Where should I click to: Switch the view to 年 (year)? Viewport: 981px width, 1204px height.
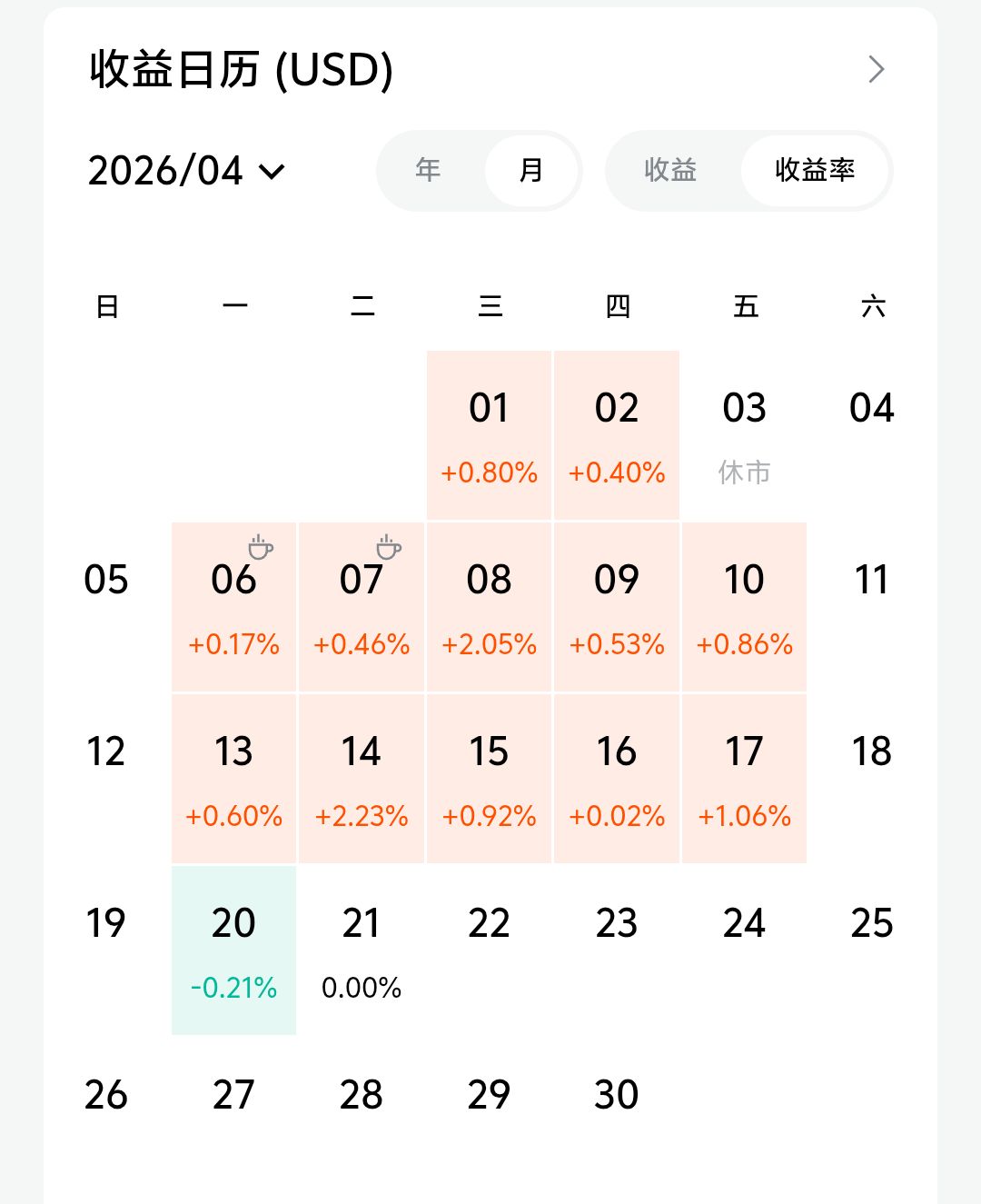coord(428,170)
